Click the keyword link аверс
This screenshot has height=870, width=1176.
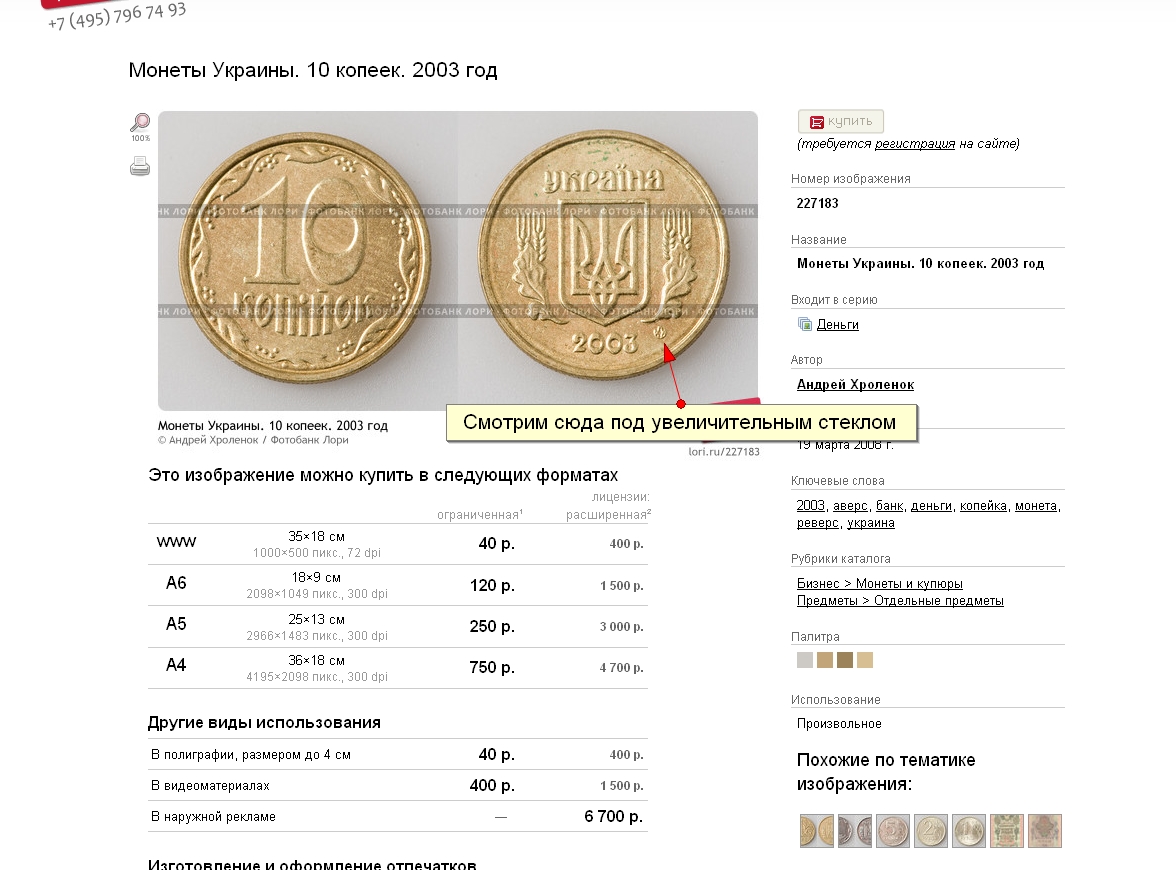tap(850, 506)
